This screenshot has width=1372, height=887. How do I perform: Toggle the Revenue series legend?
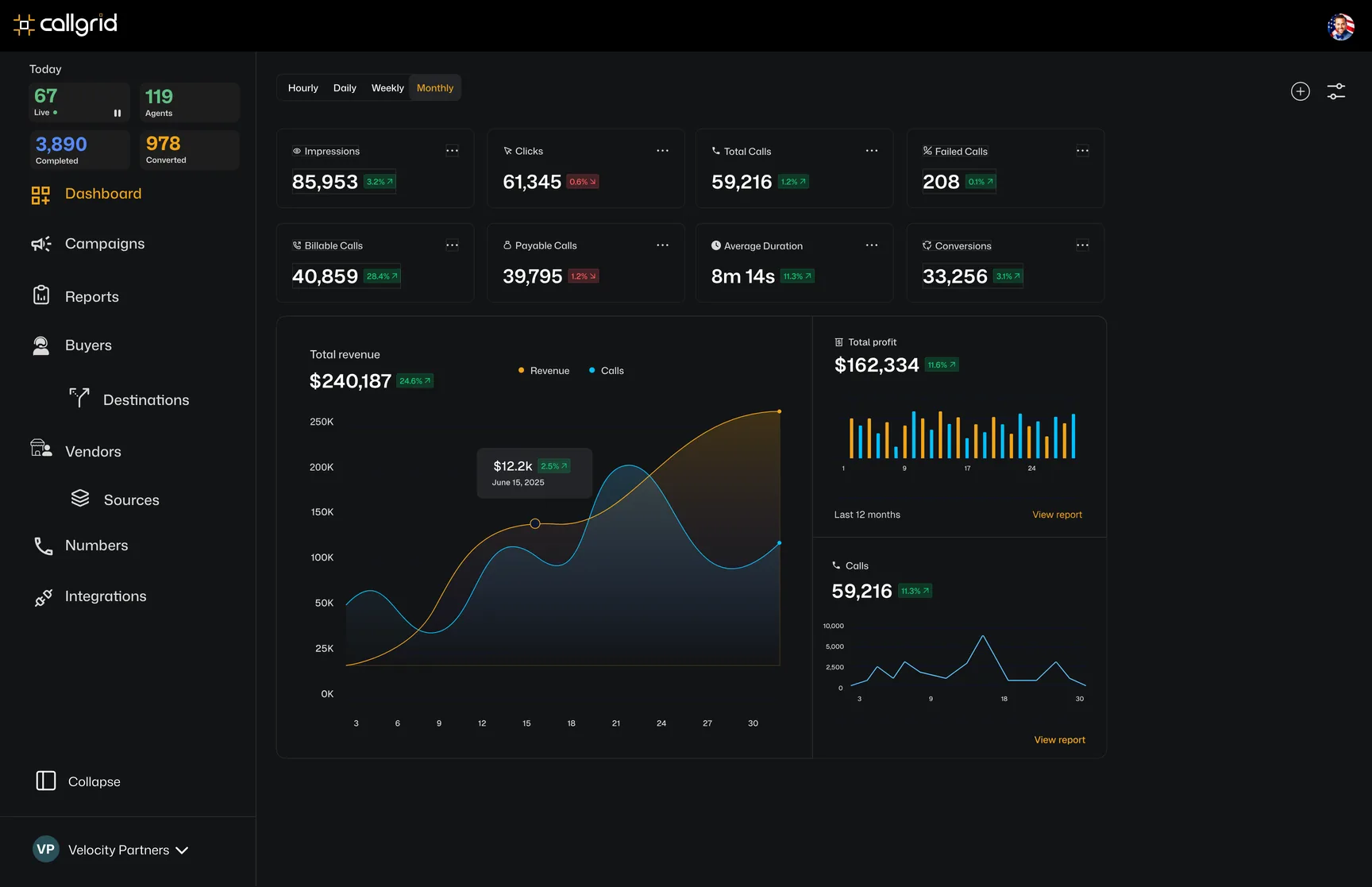point(544,371)
